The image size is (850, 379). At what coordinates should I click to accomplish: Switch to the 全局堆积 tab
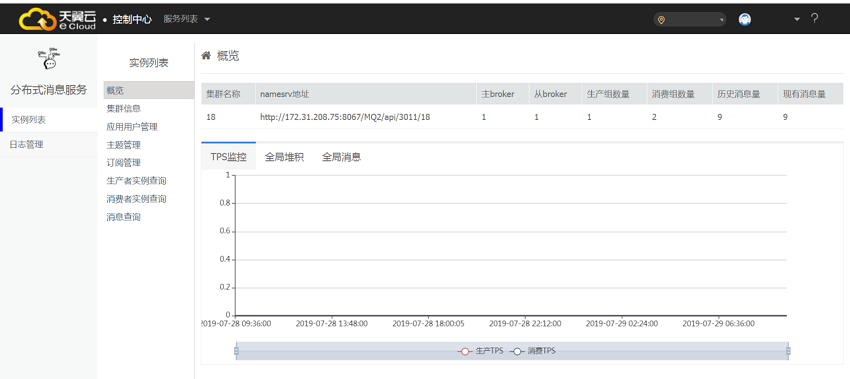pos(284,157)
